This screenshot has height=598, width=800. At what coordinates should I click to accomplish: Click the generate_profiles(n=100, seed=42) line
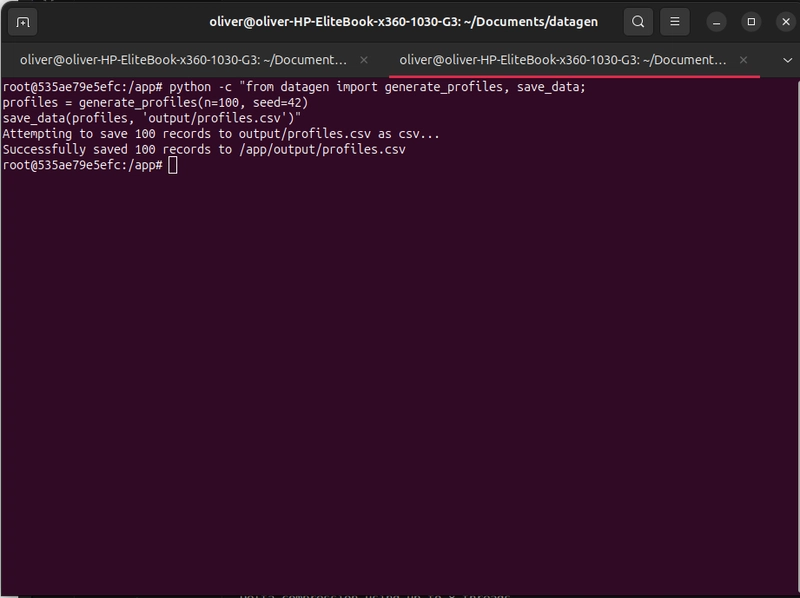155,102
